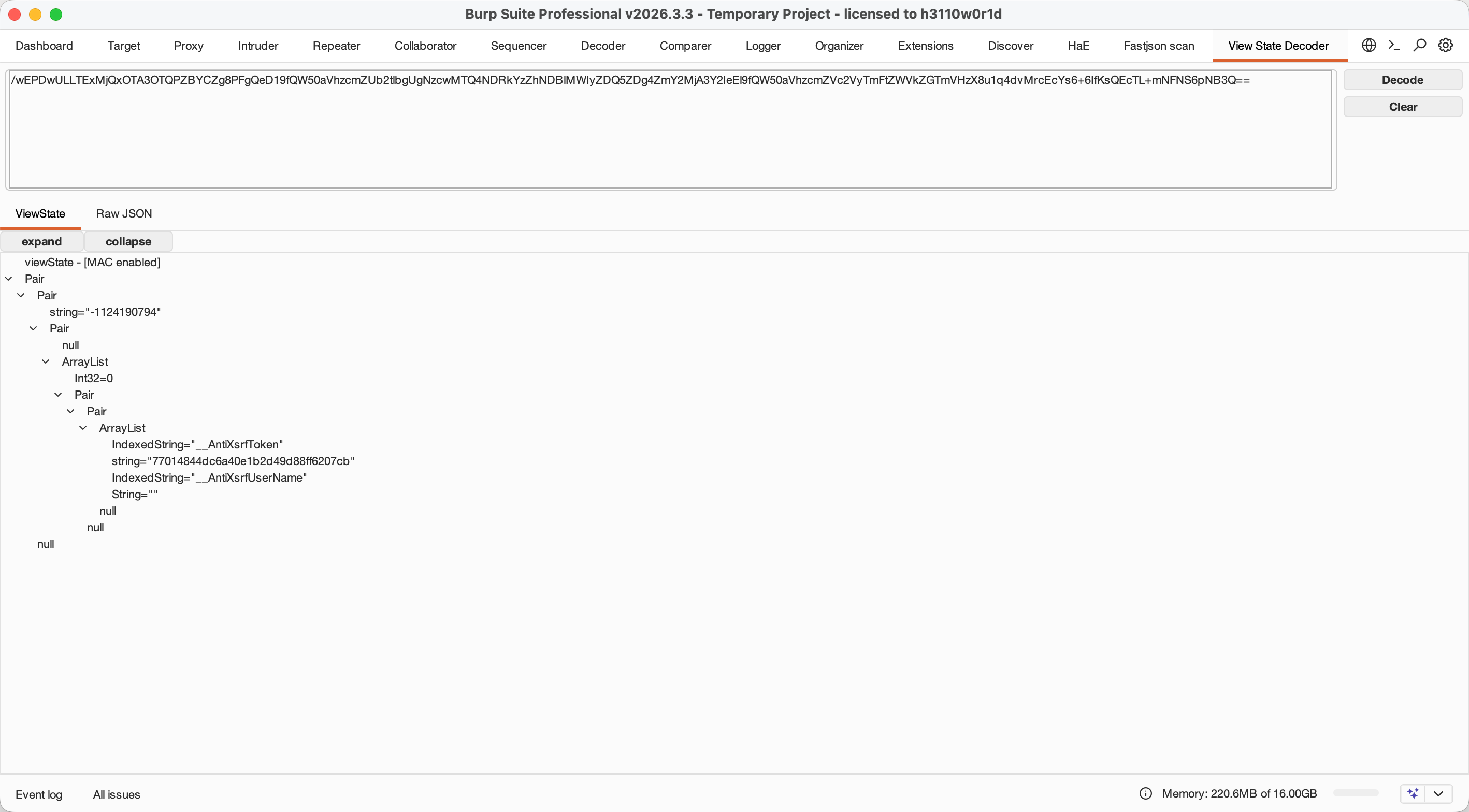
Task: Collapse the ArrayList holding __AntiXsrfToken
Action: 83,428
